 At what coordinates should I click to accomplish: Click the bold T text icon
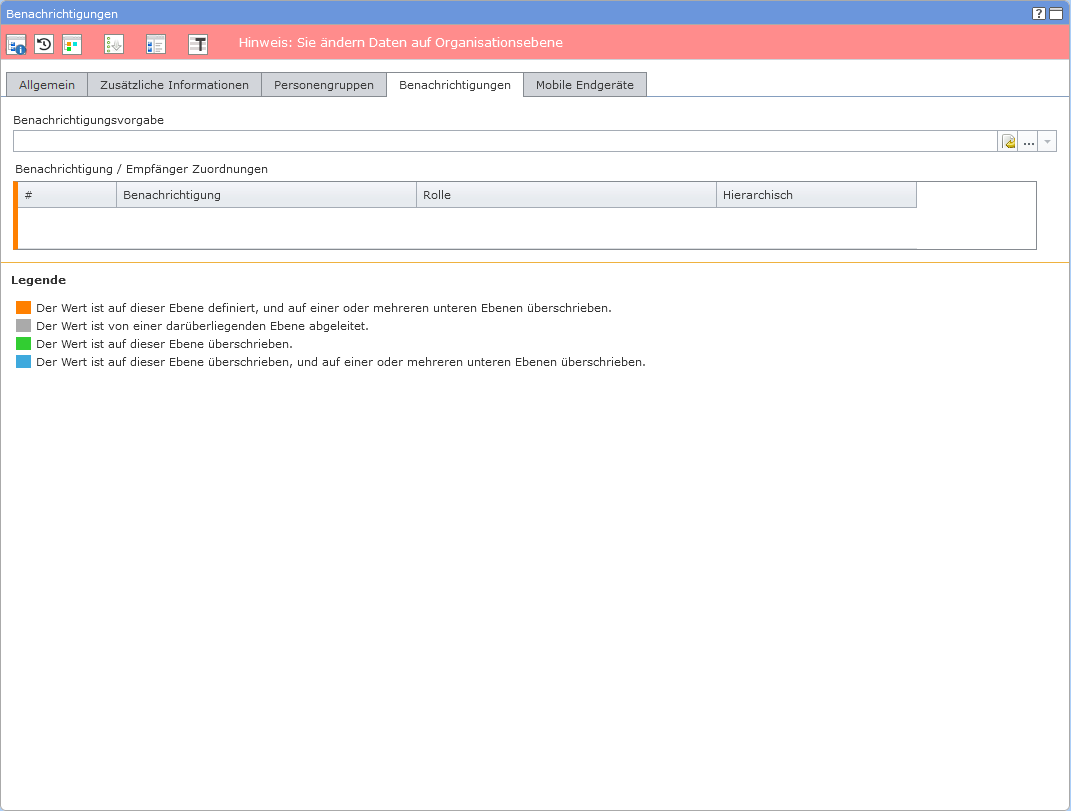click(x=198, y=44)
